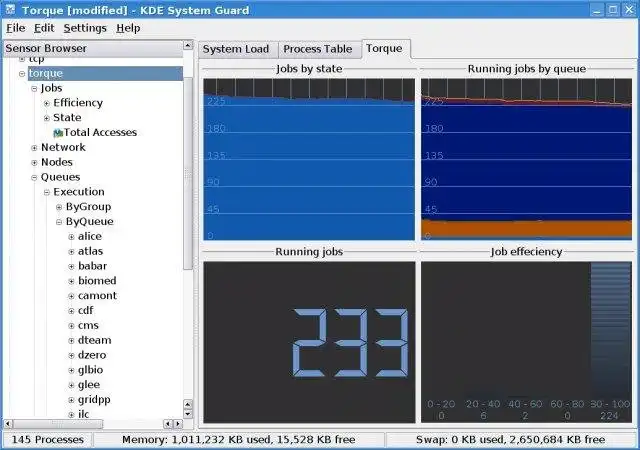Click the Running jobs 233 display
Viewport: 640px width, 450px height.
[309, 342]
